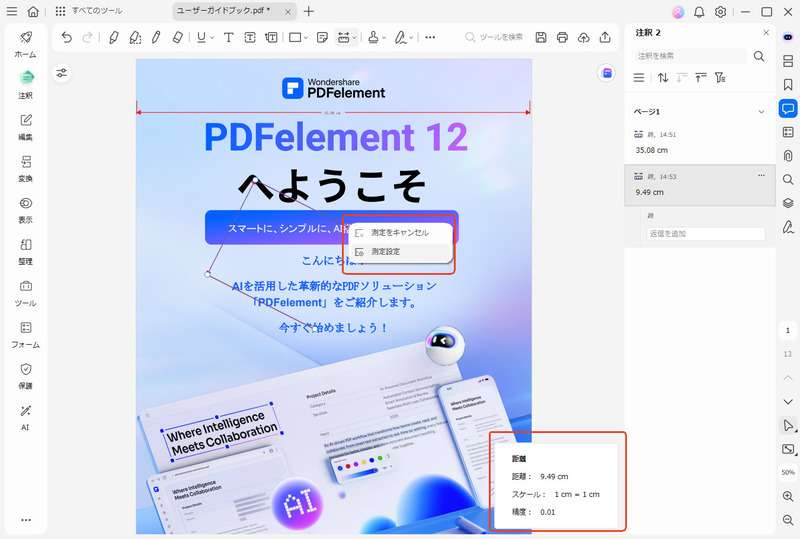Select the Highlighter pen tool
Screen dimensions: 800x539
click(x=113, y=37)
